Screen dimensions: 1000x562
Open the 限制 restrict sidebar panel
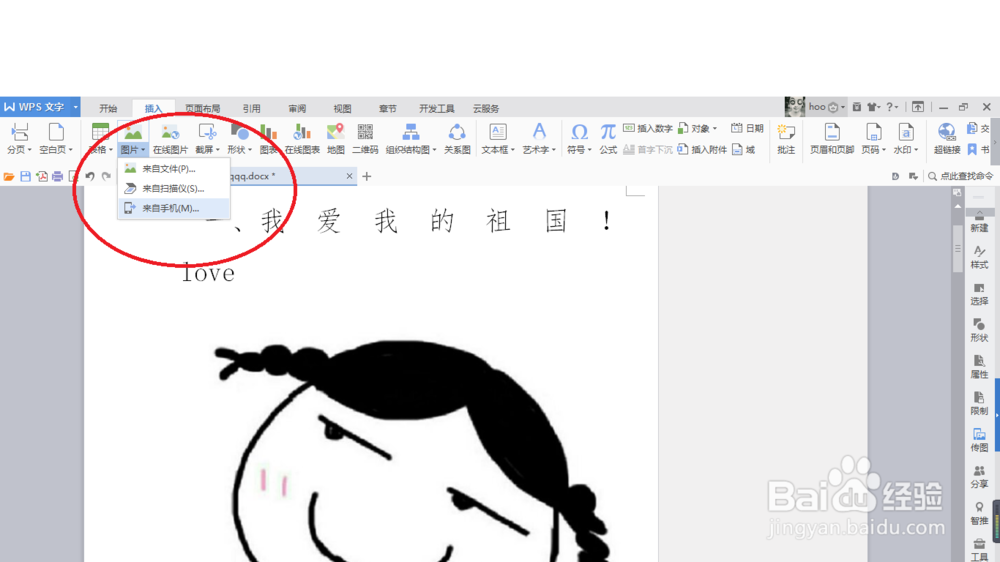tap(979, 404)
